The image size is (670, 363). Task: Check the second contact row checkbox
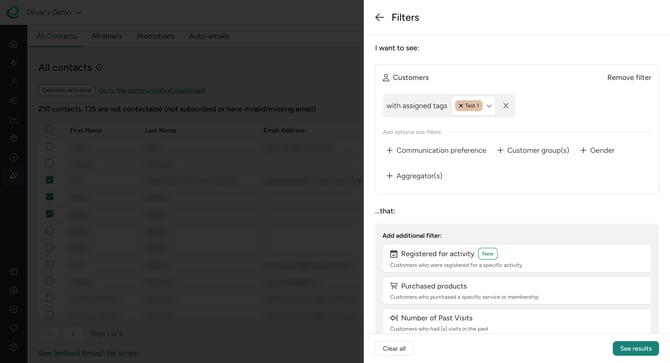point(50,163)
